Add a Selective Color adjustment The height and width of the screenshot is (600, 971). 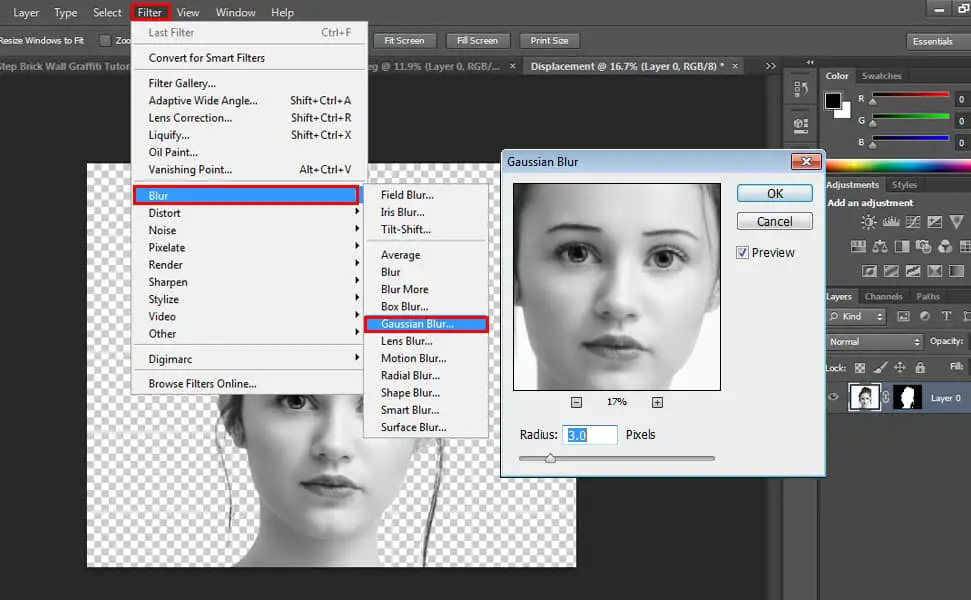pos(934,271)
